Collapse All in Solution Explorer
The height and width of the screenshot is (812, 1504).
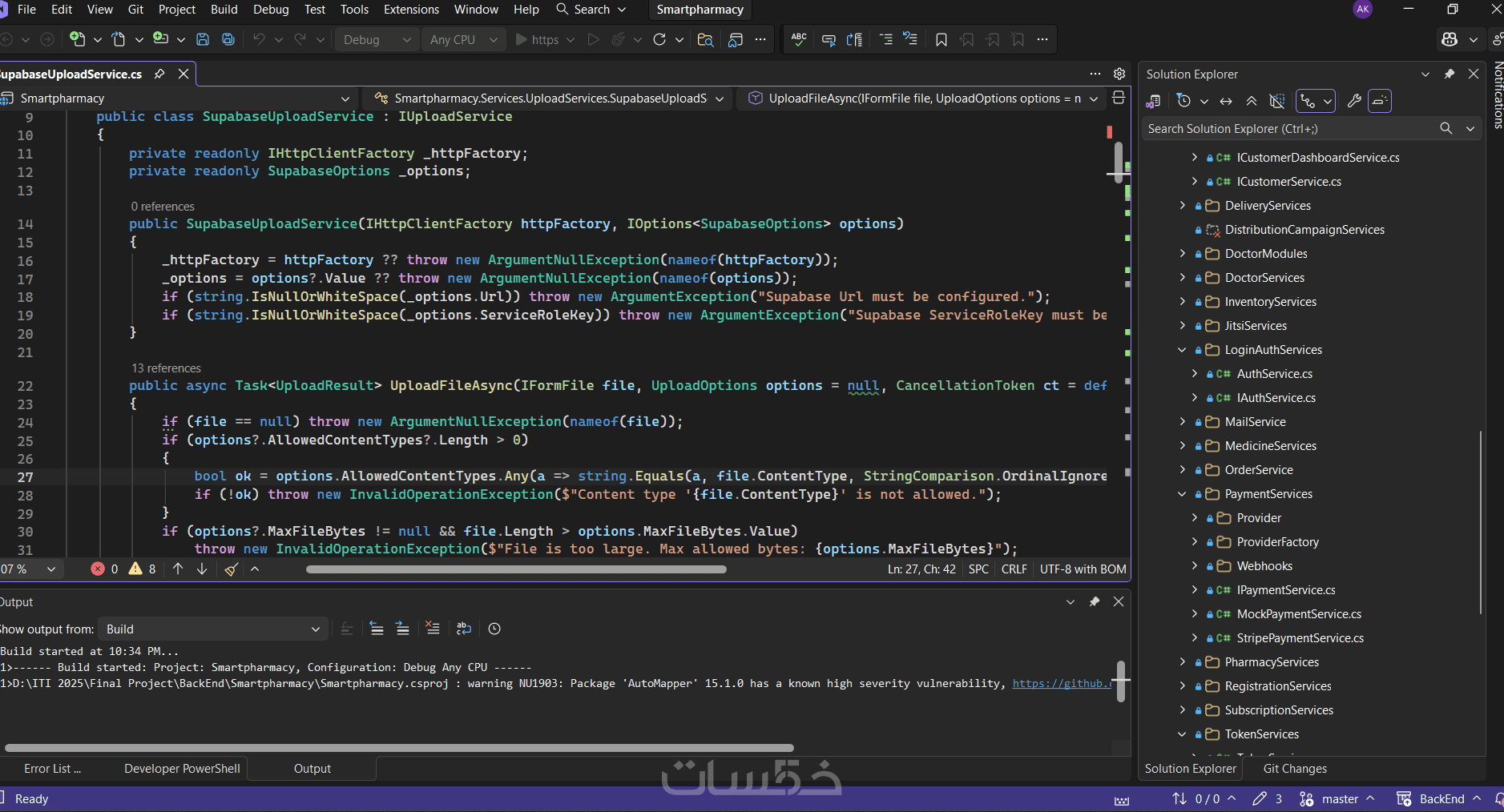[x=1252, y=101]
